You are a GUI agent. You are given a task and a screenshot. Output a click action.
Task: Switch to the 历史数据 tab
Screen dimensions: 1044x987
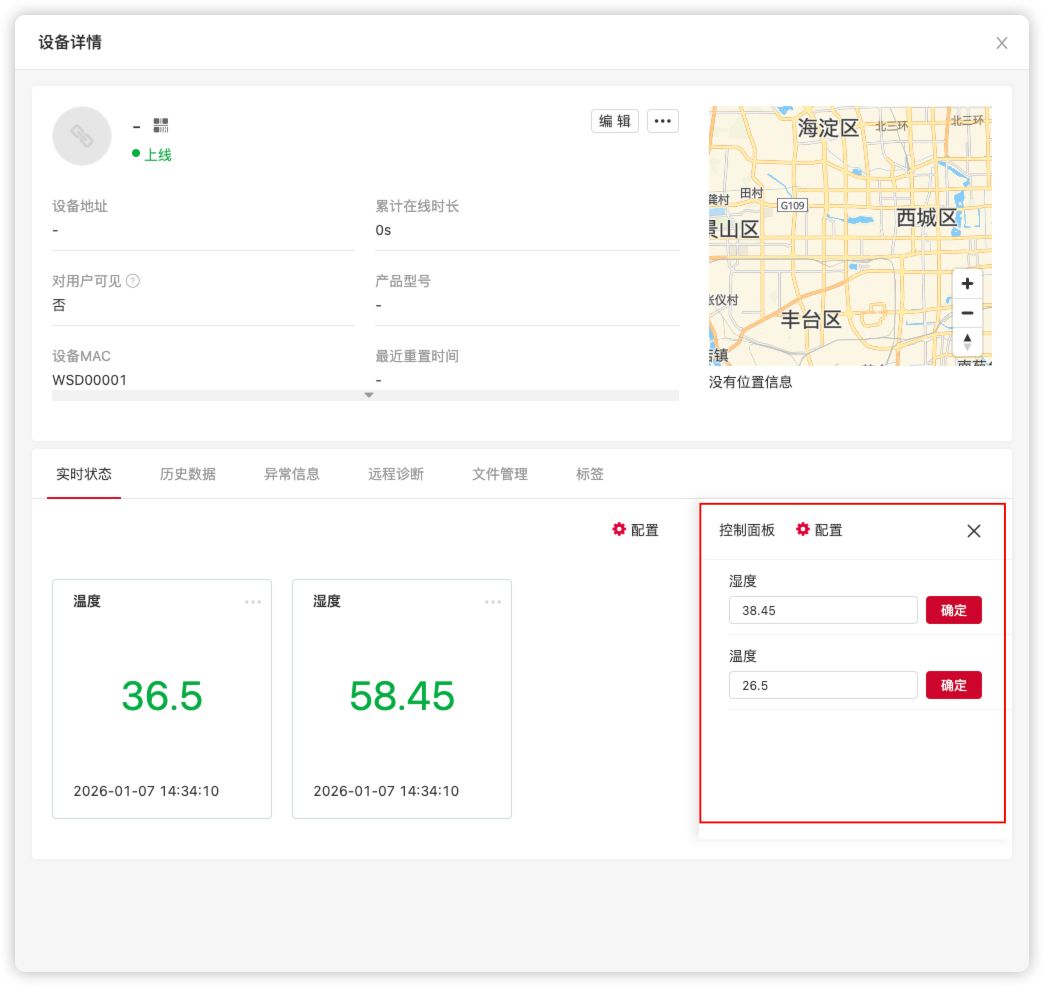point(187,474)
